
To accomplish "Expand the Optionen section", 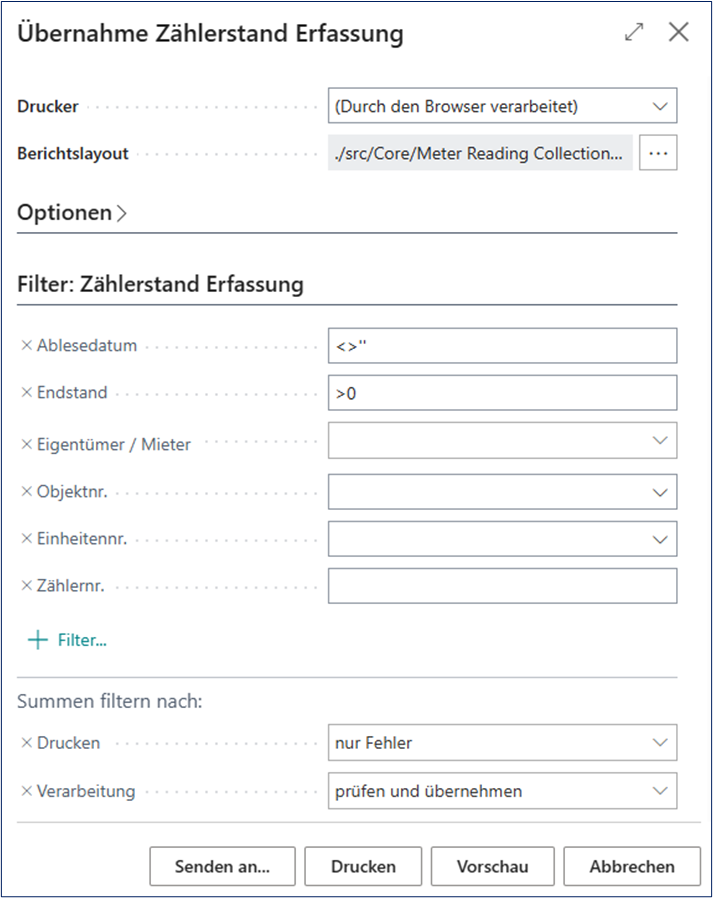I will point(72,213).
